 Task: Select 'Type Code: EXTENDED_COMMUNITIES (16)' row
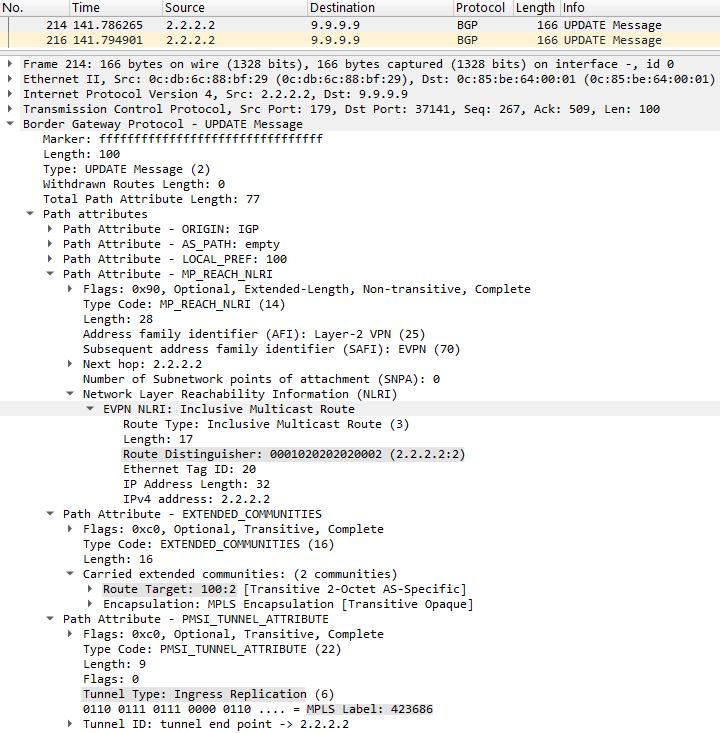pyautogui.click(x=208, y=544)
